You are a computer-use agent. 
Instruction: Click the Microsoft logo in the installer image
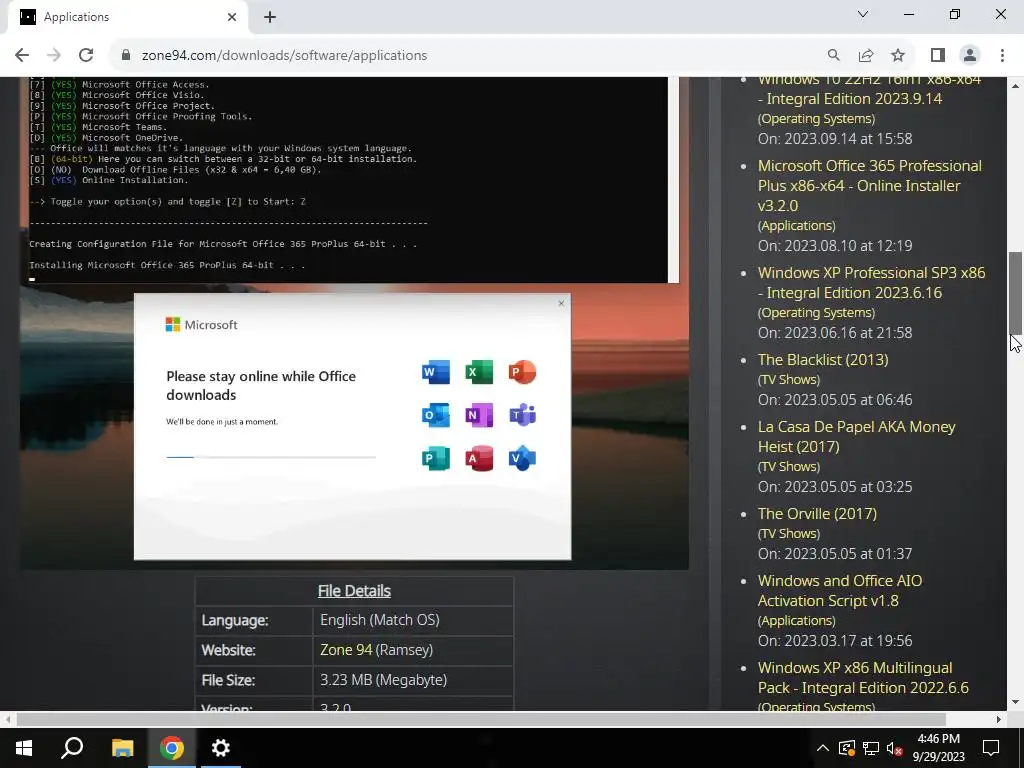[x=201, y=325]
